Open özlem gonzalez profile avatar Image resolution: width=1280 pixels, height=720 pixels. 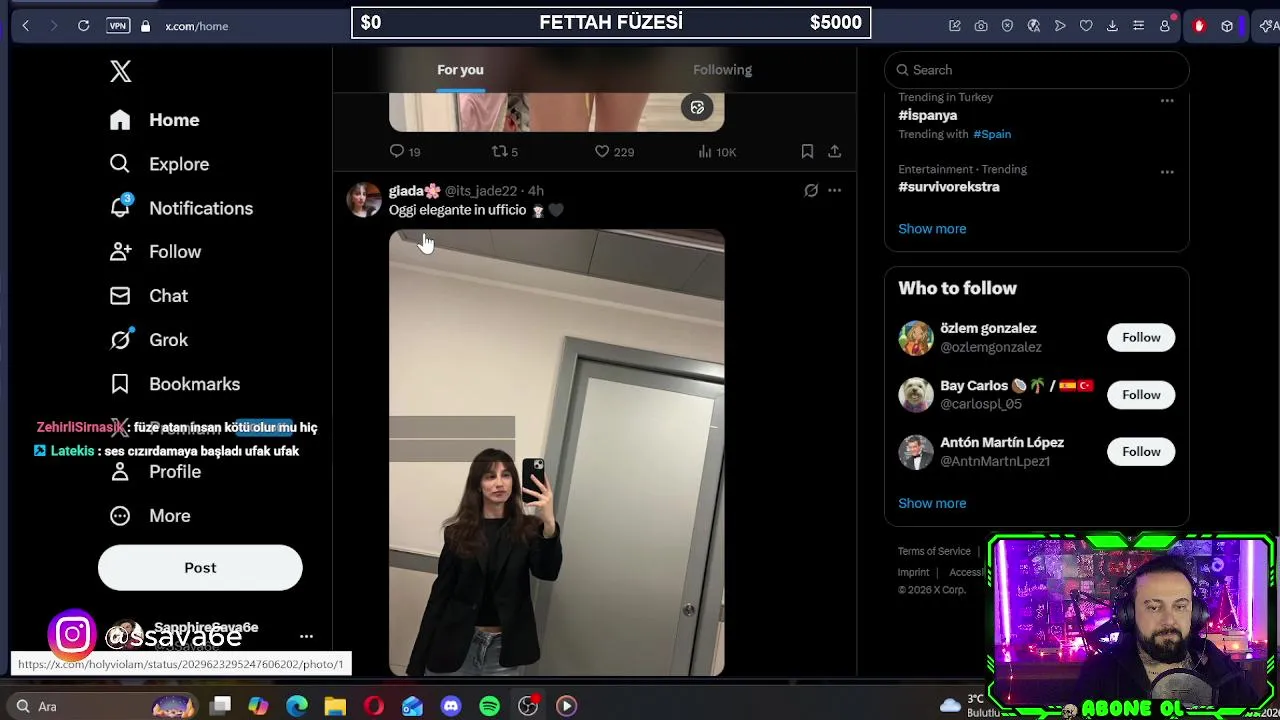coord(915,338)
